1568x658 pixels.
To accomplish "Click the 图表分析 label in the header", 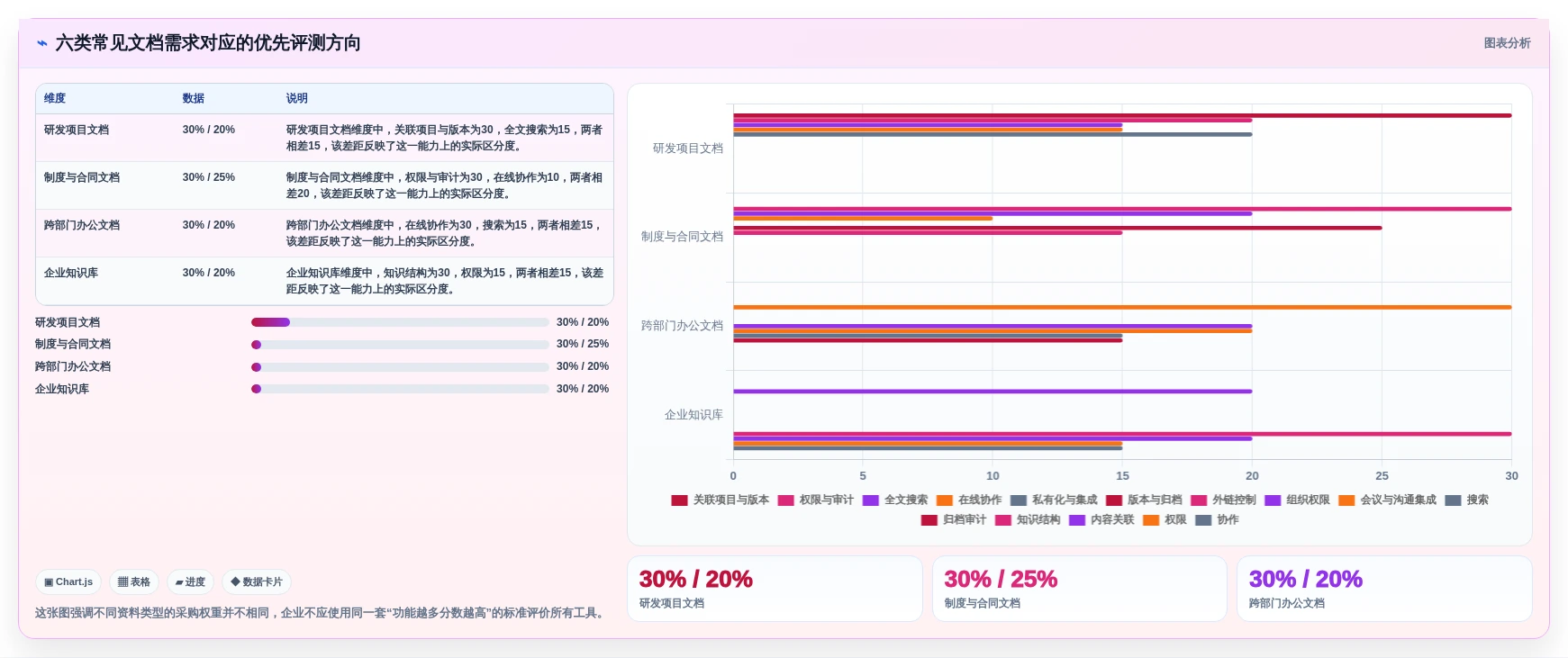I will 1507,43.
